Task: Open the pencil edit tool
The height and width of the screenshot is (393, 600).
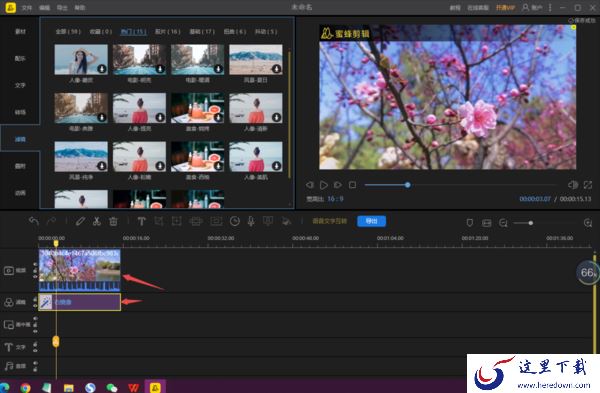Action: pyautogui.click(x=80, y=221)
